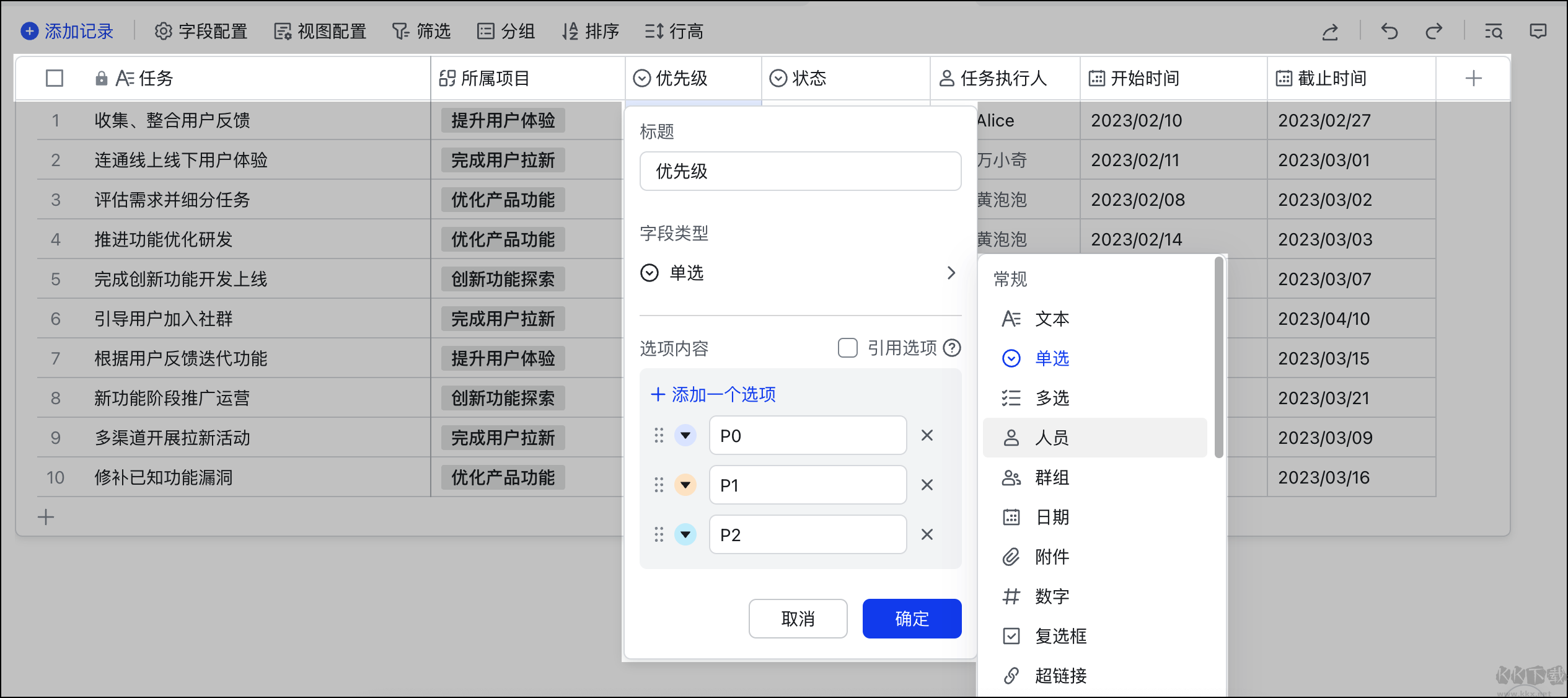Viewport: 1568px width, 698px height.
Task: Select 人员 field type from menu
Action: click(x=1052, y=438)
